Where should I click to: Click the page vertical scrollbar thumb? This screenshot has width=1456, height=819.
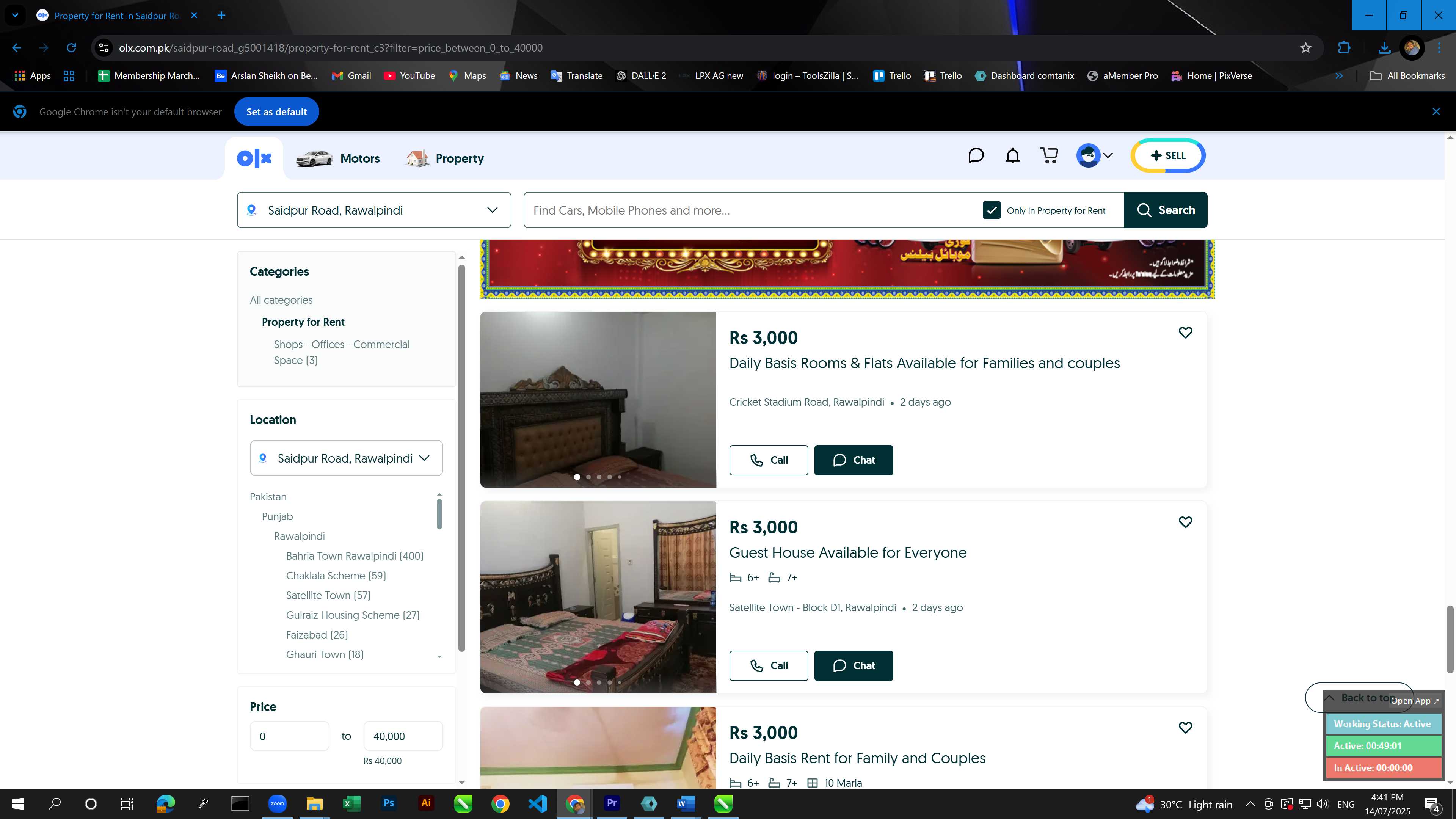1450,639
